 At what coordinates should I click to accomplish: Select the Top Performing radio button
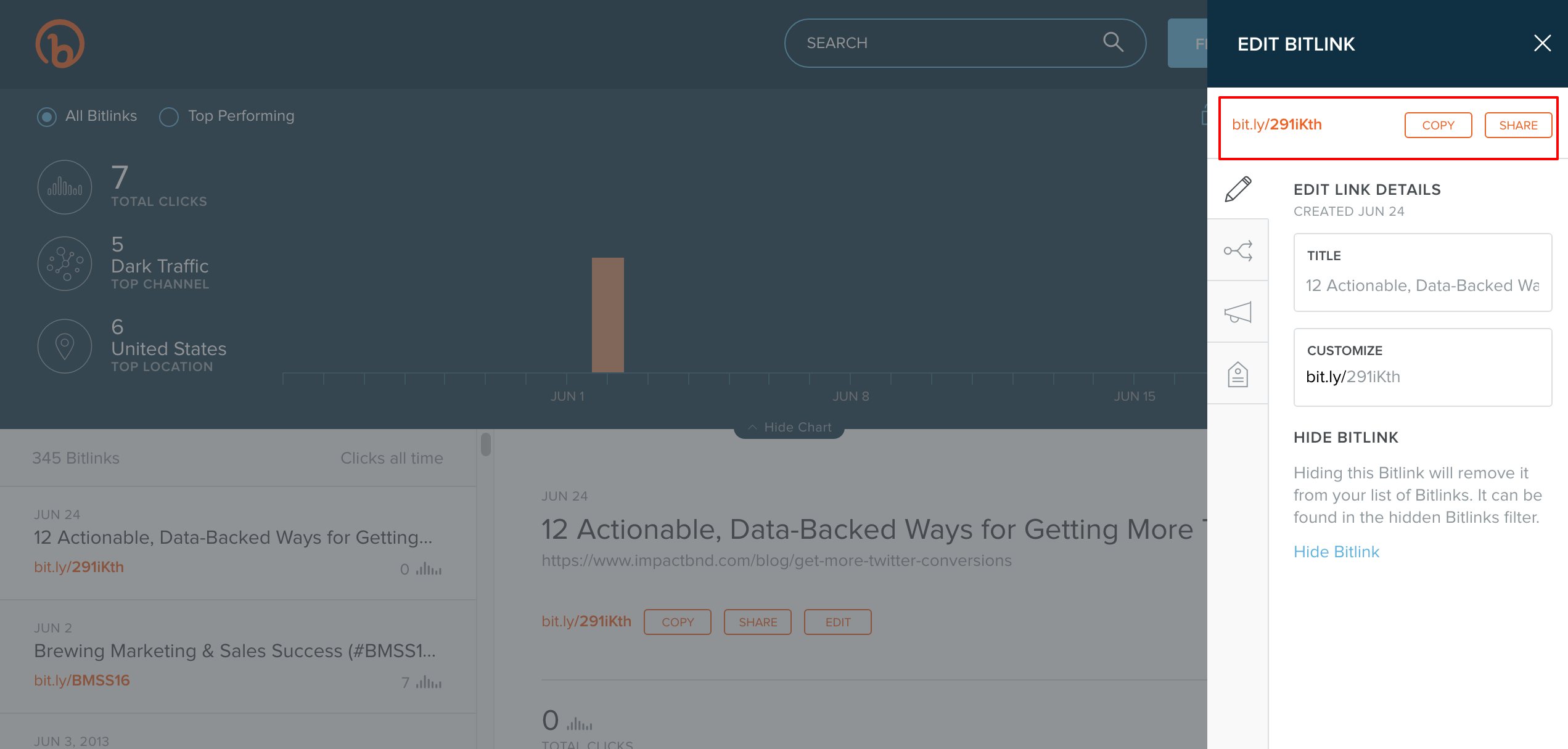click(x=169, y=117)
